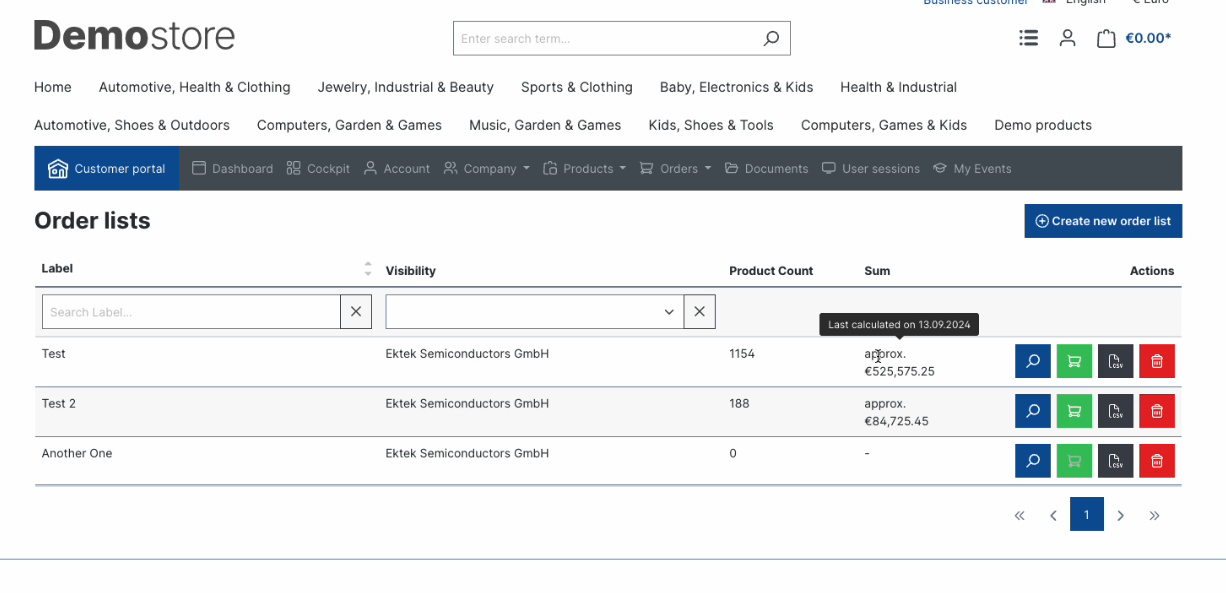Click the user account icon in header

1067,38
